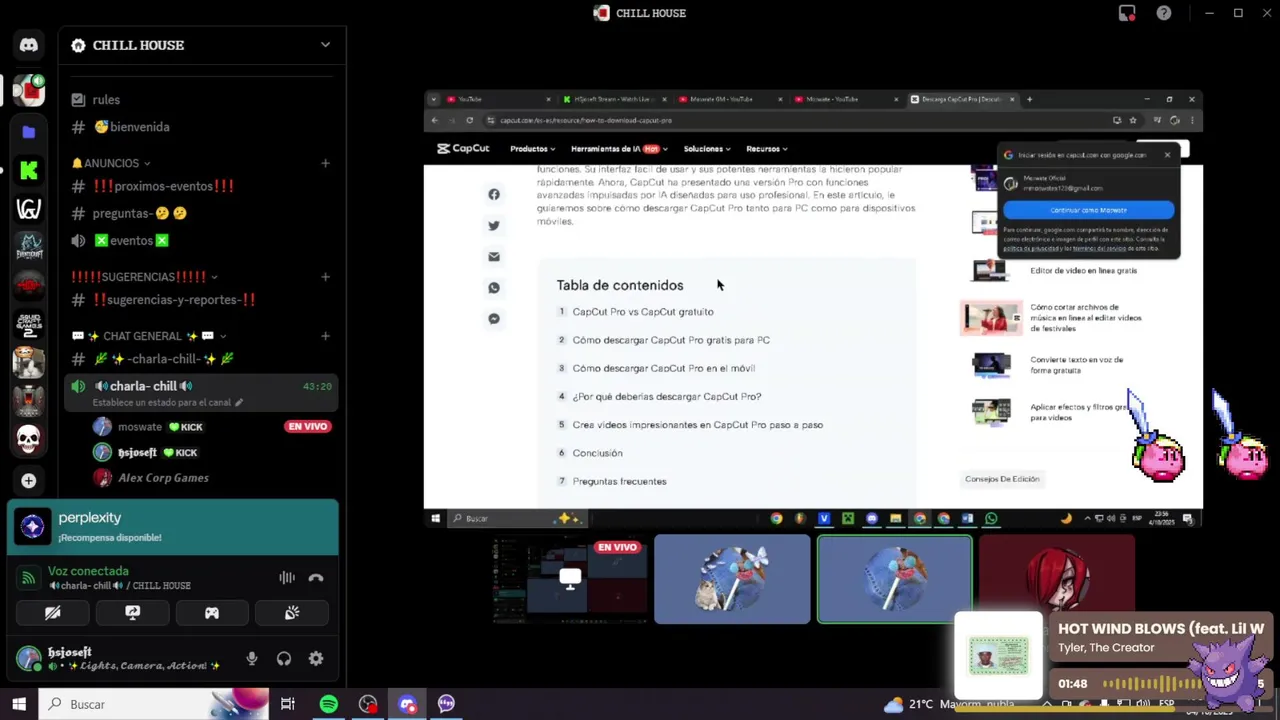Image resolution: width=1280 pixels, height=720 pixels.
Task: Click the pencil to set channel status
Action: [238, 402]
